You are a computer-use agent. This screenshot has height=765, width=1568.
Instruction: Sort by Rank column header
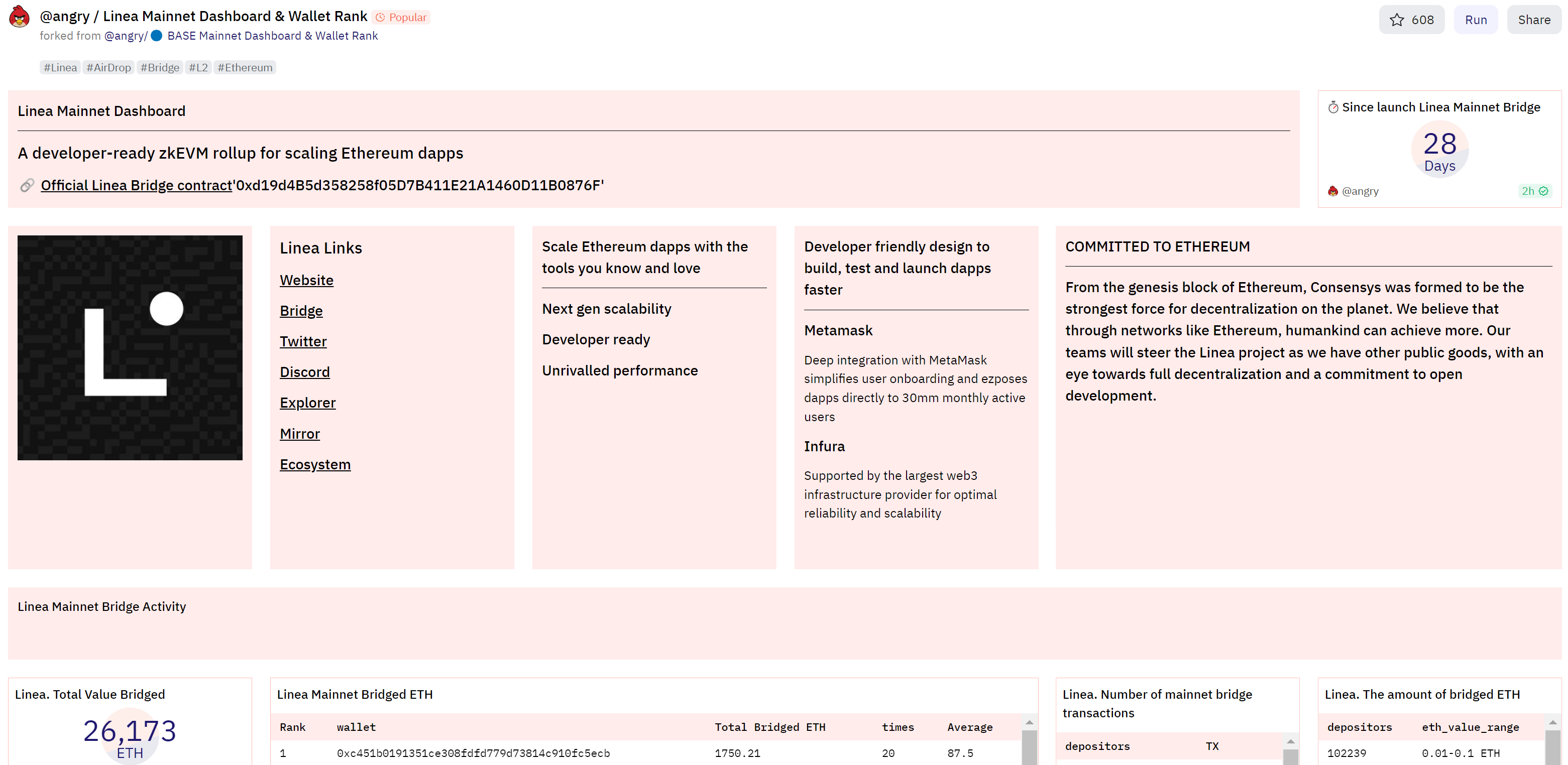292,727
